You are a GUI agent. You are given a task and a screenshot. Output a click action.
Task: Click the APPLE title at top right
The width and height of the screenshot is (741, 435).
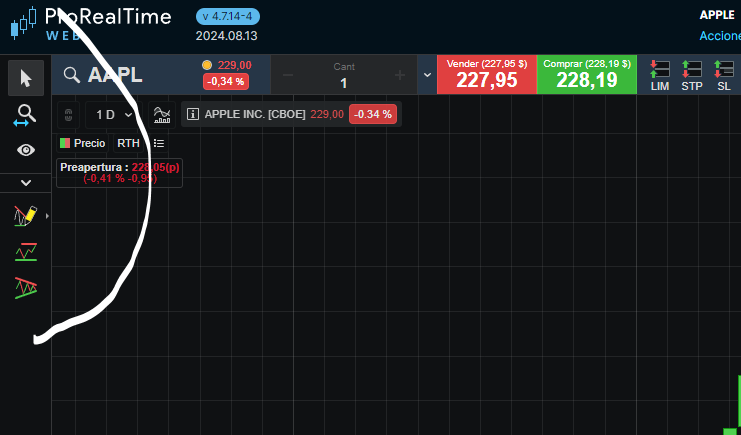point(717,15)
